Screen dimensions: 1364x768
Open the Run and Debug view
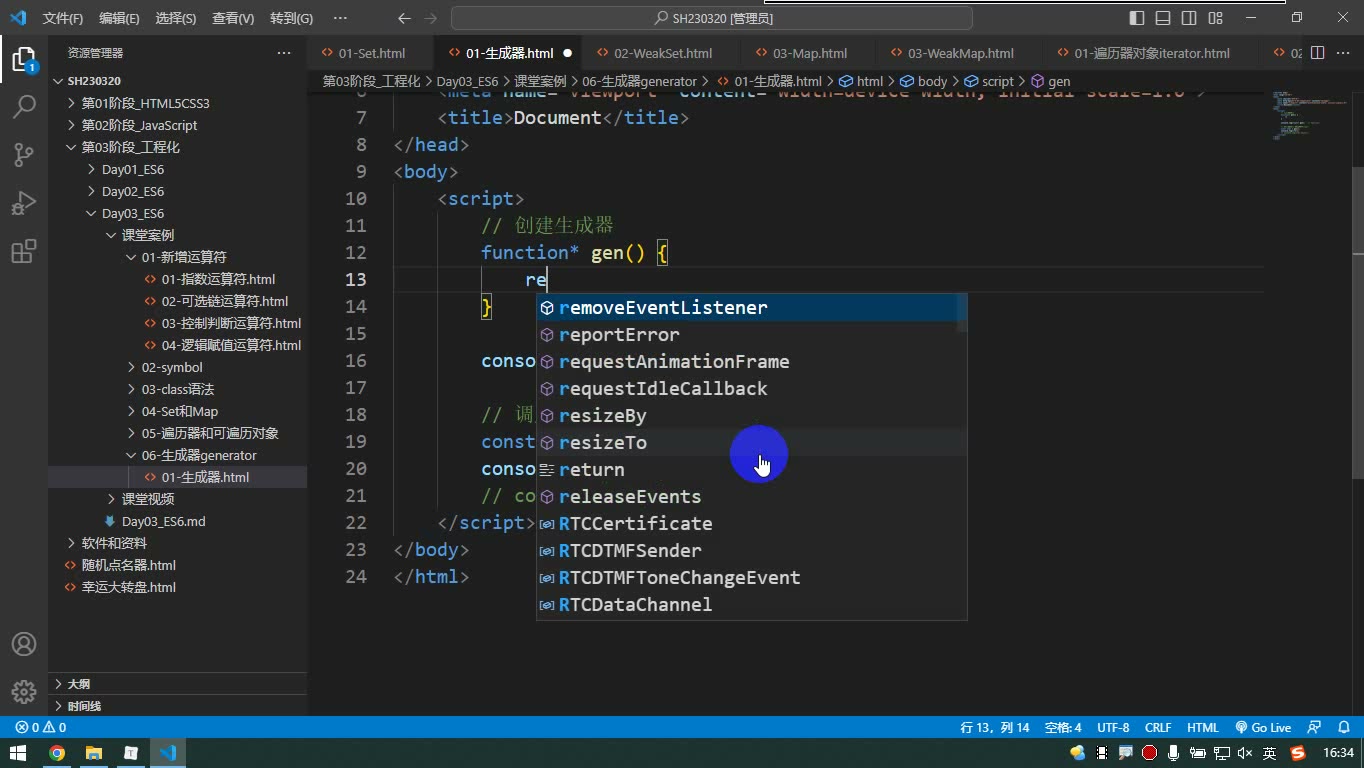23,203
